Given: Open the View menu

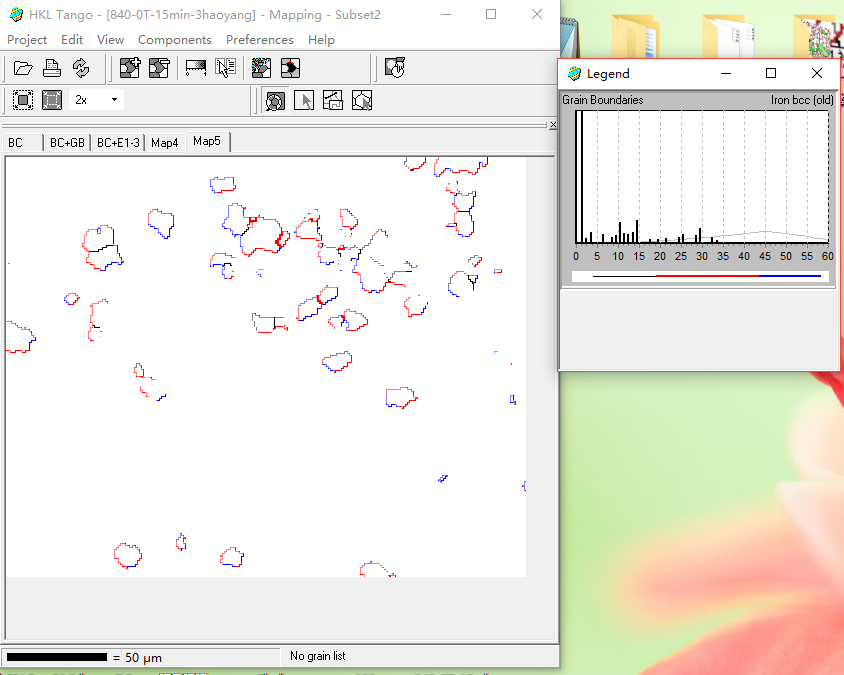Looking at the screenshot, I should coord(110,40).
